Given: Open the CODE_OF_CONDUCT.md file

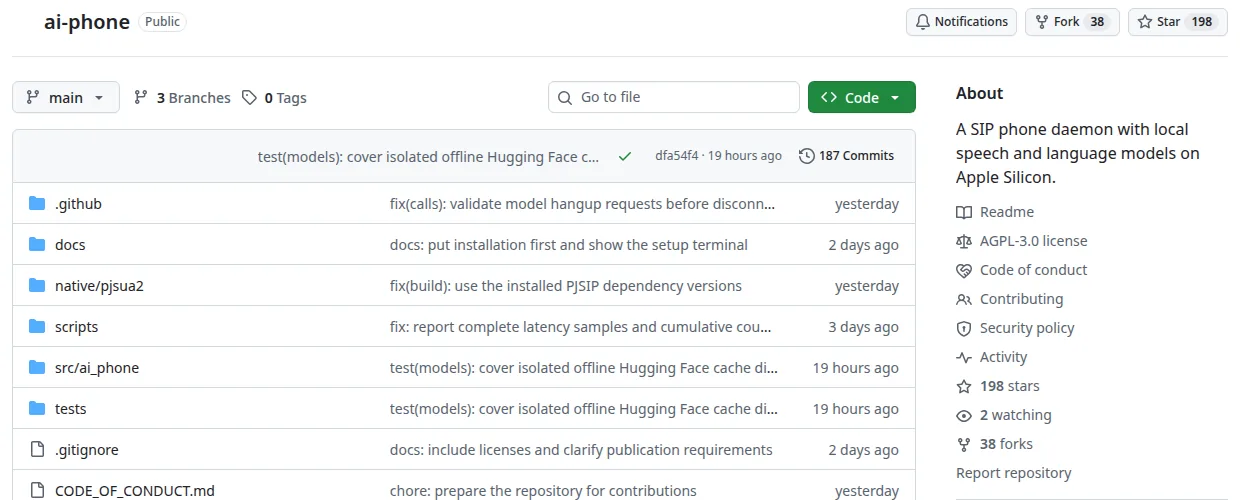Looking at the screenshot, I should pyautogui.click(x=135, y=491).
